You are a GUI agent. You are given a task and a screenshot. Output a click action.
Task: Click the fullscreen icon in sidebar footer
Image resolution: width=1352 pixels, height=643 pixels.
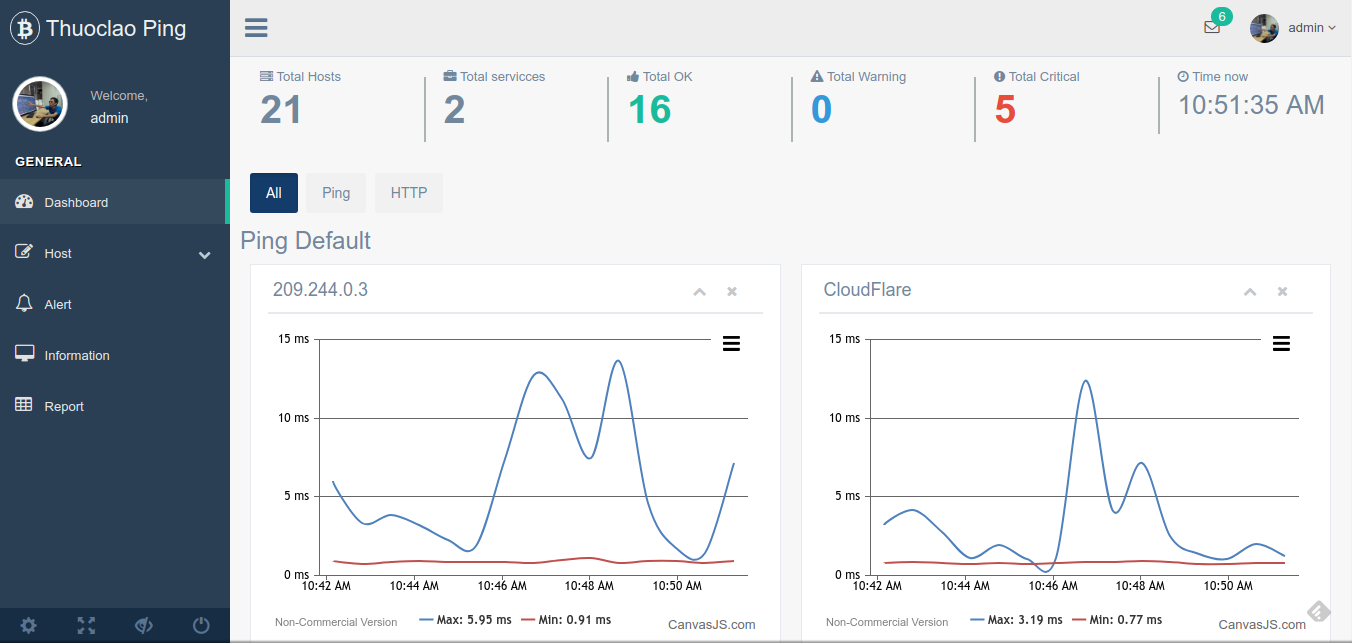tap(86, 626)
